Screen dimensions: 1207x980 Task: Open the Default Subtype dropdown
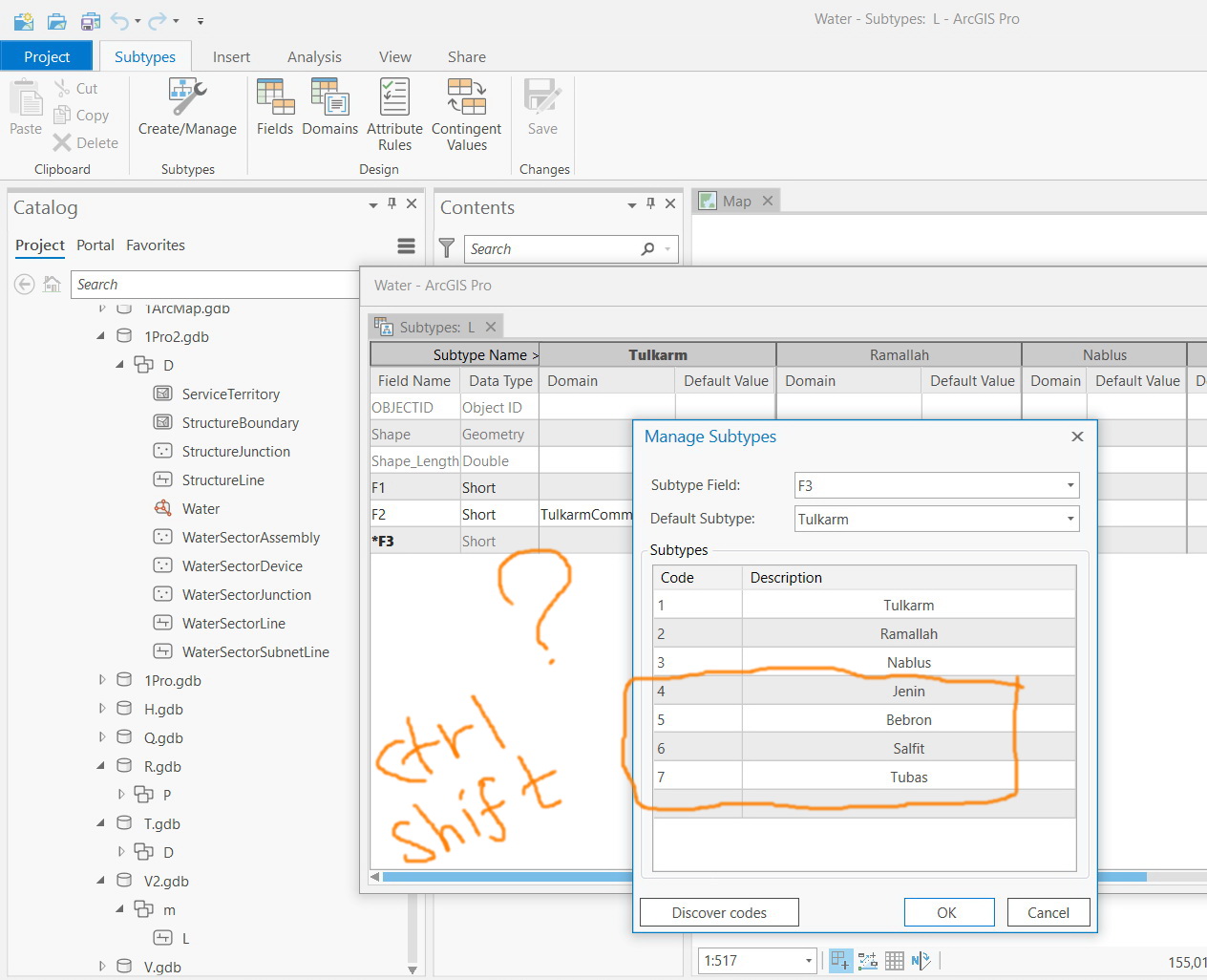pos(1070,519)
